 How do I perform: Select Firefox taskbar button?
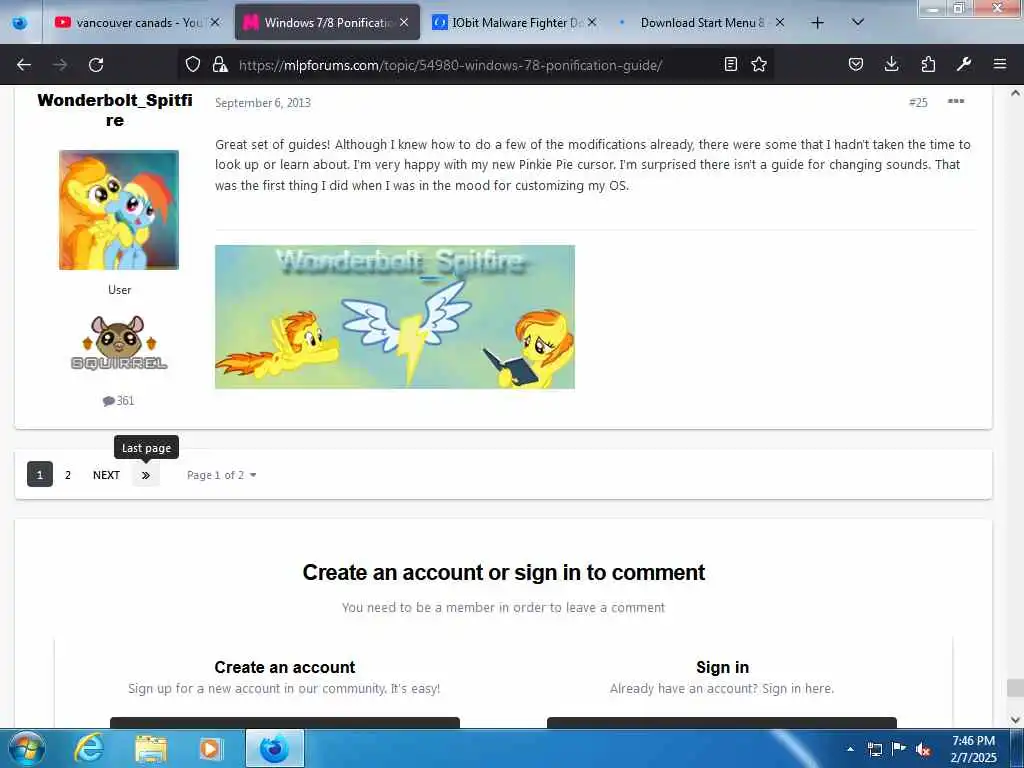point(274,748)
